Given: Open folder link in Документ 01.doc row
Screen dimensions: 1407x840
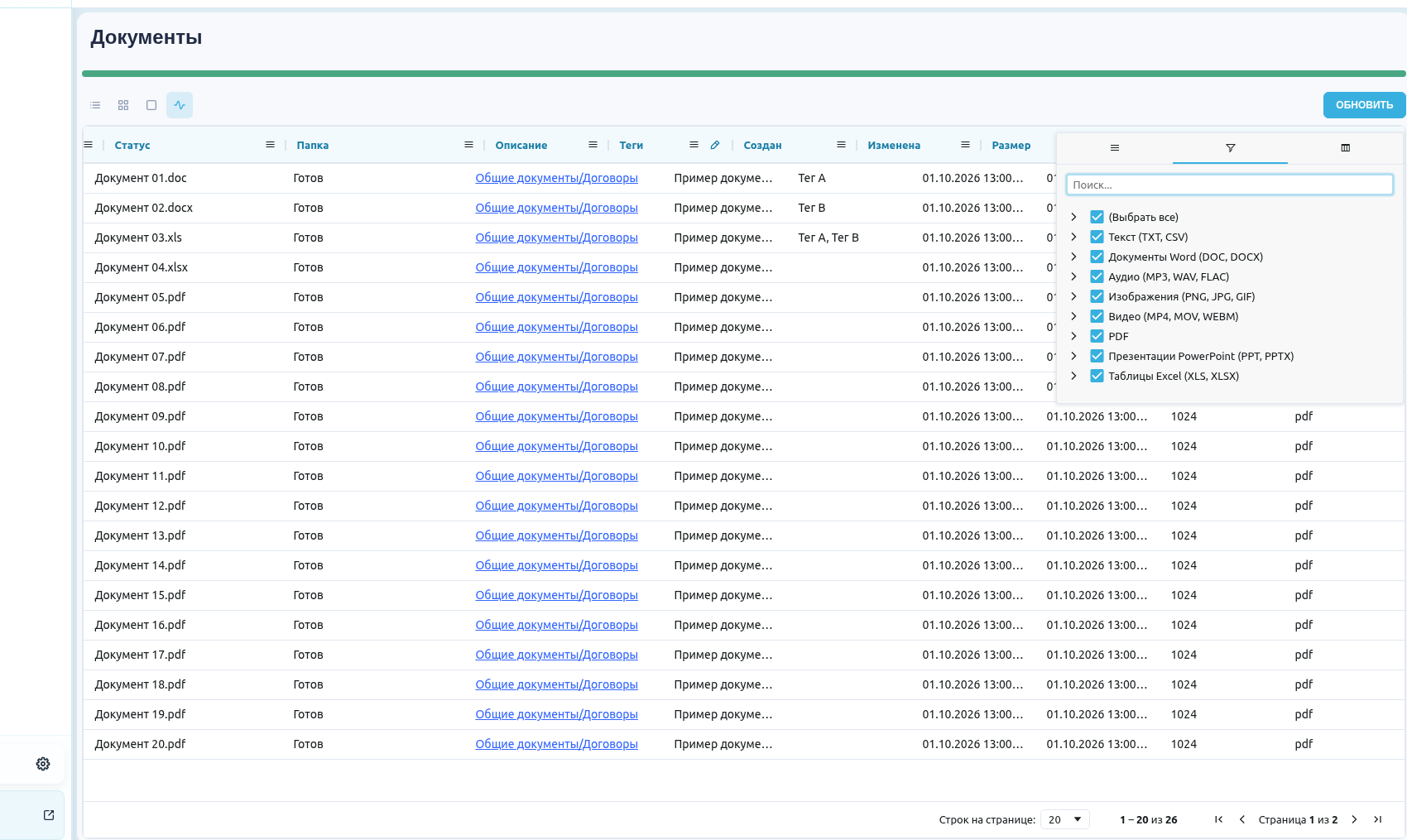Looking at the screenshot, I should [x=556, y=178].
